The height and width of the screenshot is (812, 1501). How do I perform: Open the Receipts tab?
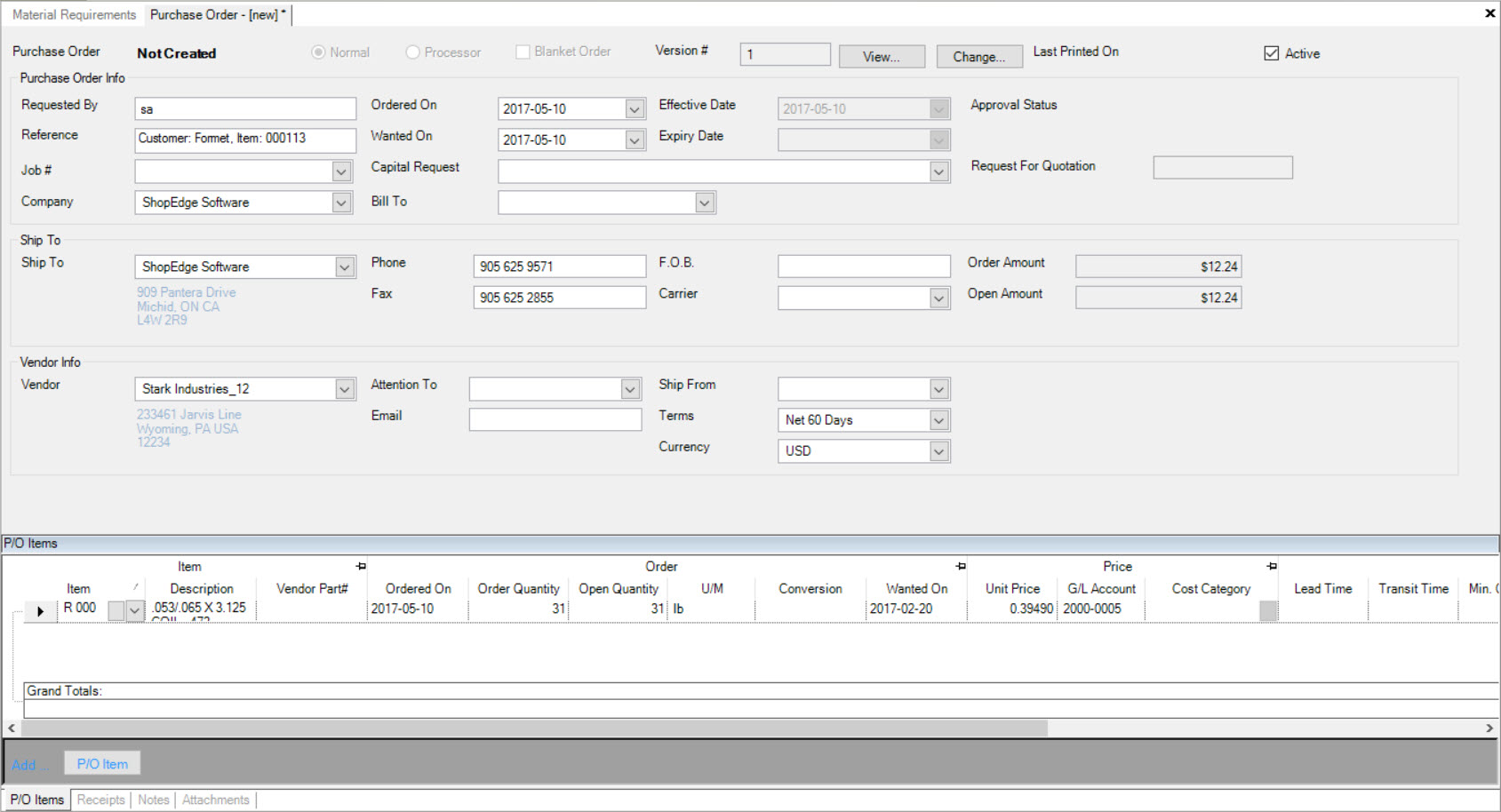coord(100,800)
